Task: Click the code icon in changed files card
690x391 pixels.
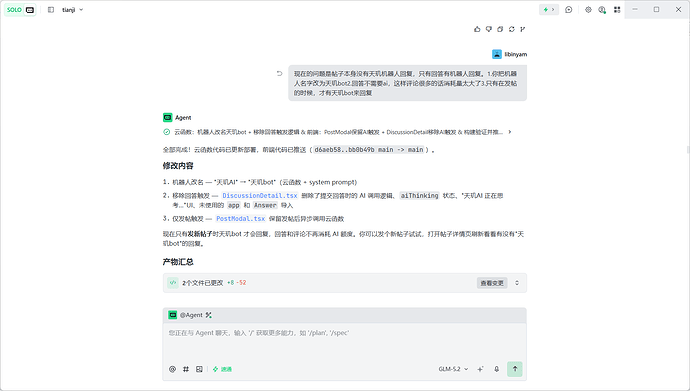Action: [173, 283]
